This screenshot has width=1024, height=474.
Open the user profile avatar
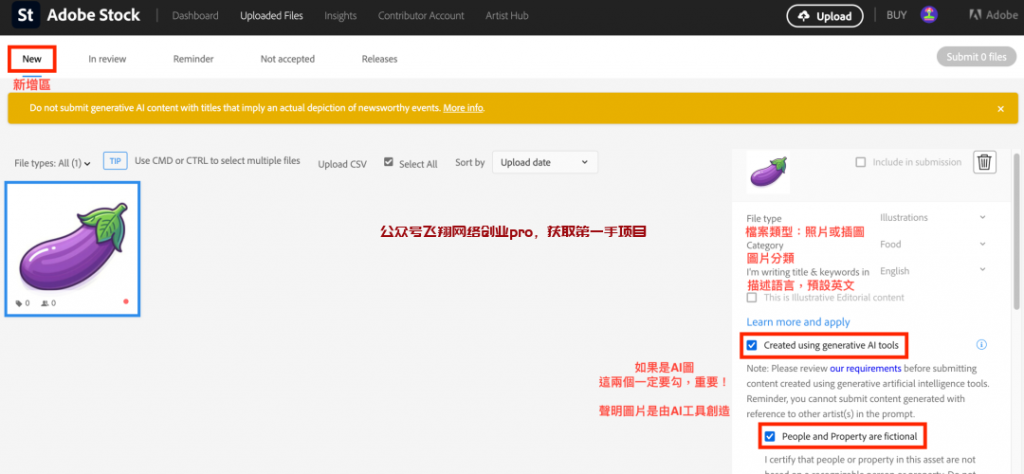click(x=929, y=15)
